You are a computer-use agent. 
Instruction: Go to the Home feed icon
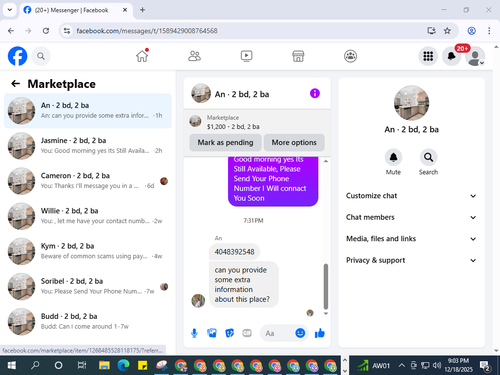point(142,56)
